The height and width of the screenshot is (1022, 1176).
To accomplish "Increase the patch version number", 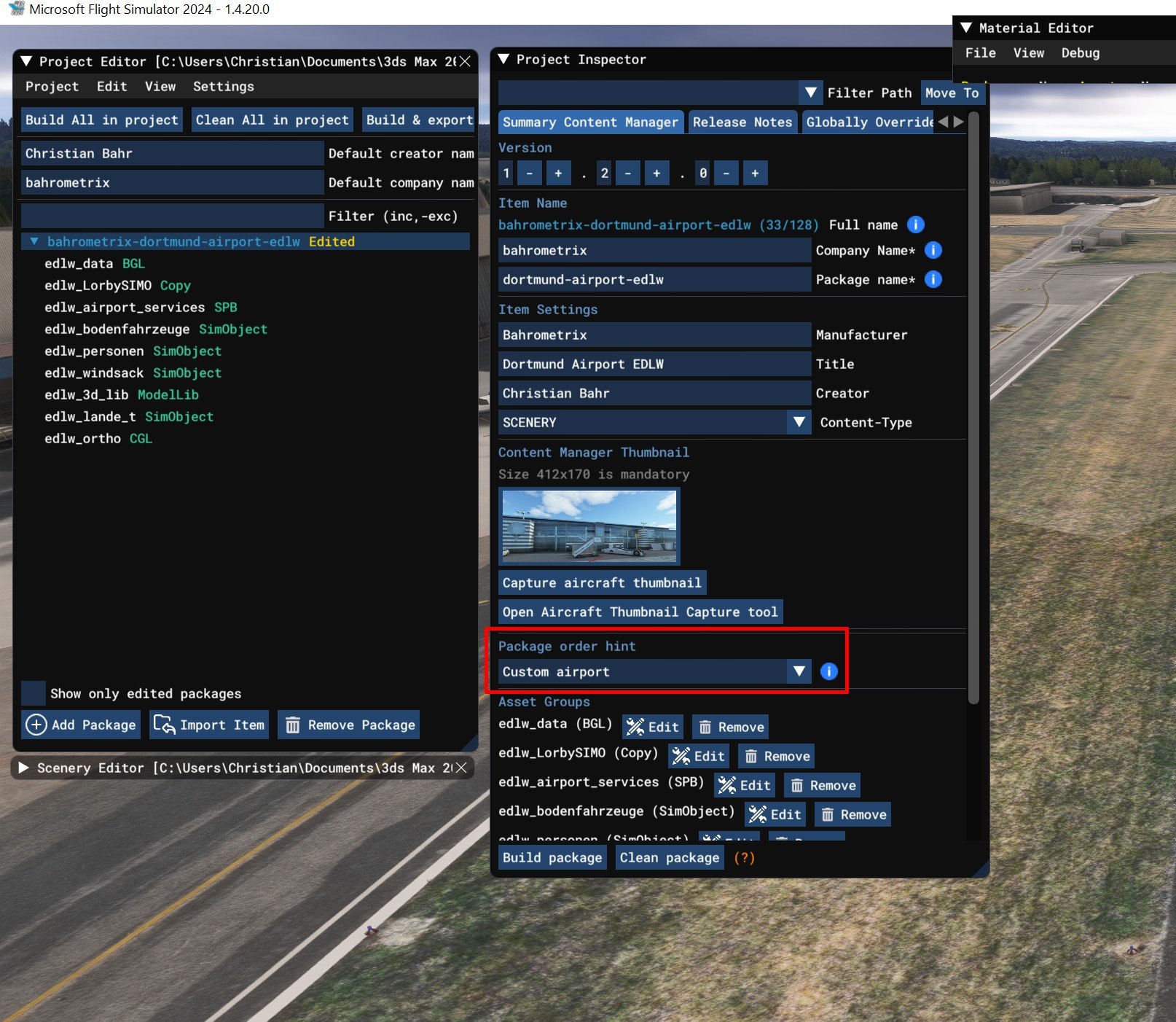I will (755, 173).
